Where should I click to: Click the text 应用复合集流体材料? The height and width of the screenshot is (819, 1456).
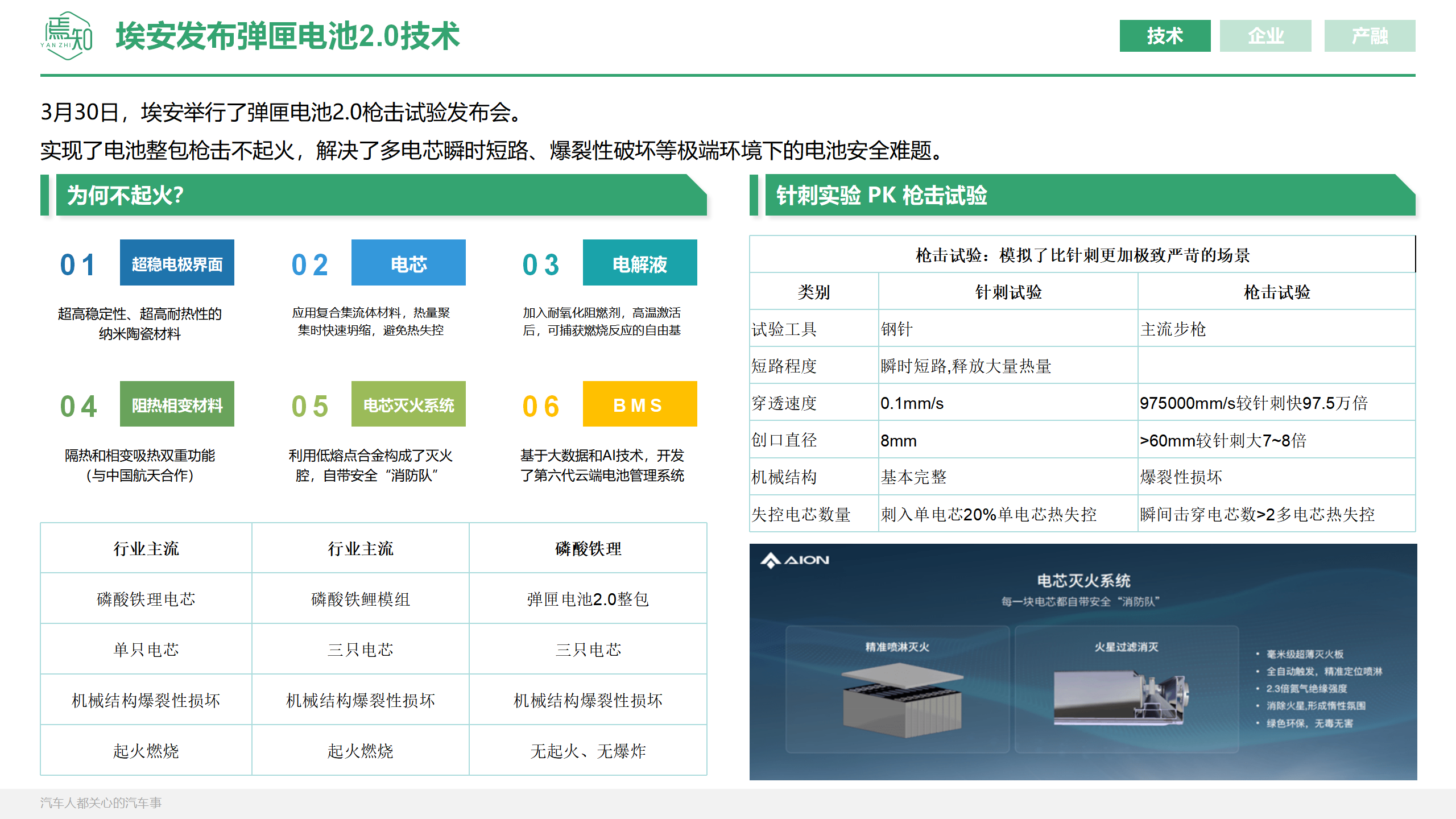tap(346, 313)
